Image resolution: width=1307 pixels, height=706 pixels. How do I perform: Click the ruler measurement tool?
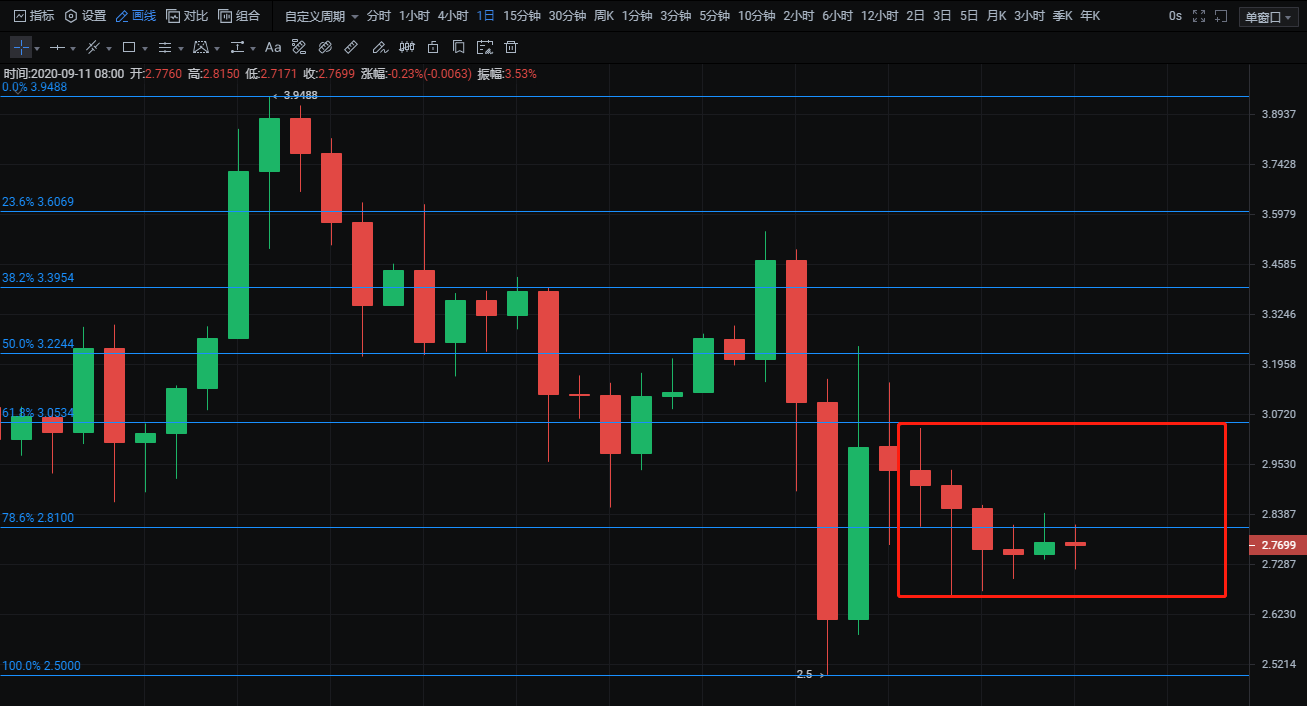tap(351, 47)
